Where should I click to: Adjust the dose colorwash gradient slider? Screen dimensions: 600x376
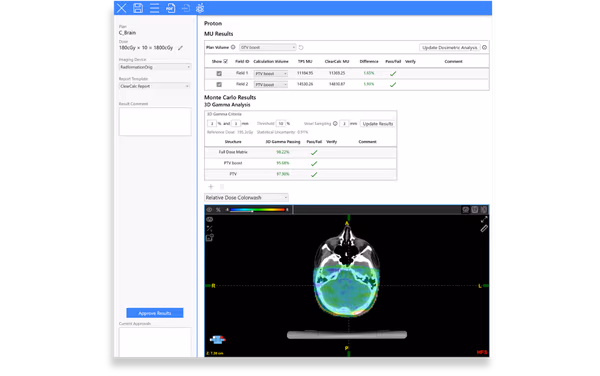pos(257,210)
